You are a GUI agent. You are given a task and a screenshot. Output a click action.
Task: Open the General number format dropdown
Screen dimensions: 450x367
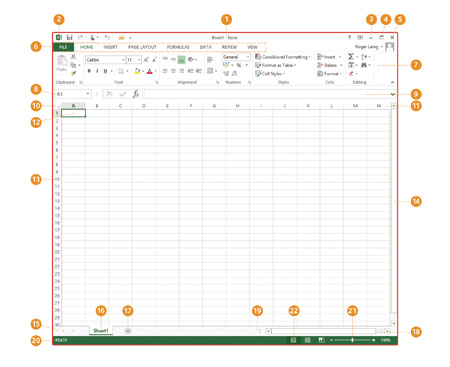(248, 57)
